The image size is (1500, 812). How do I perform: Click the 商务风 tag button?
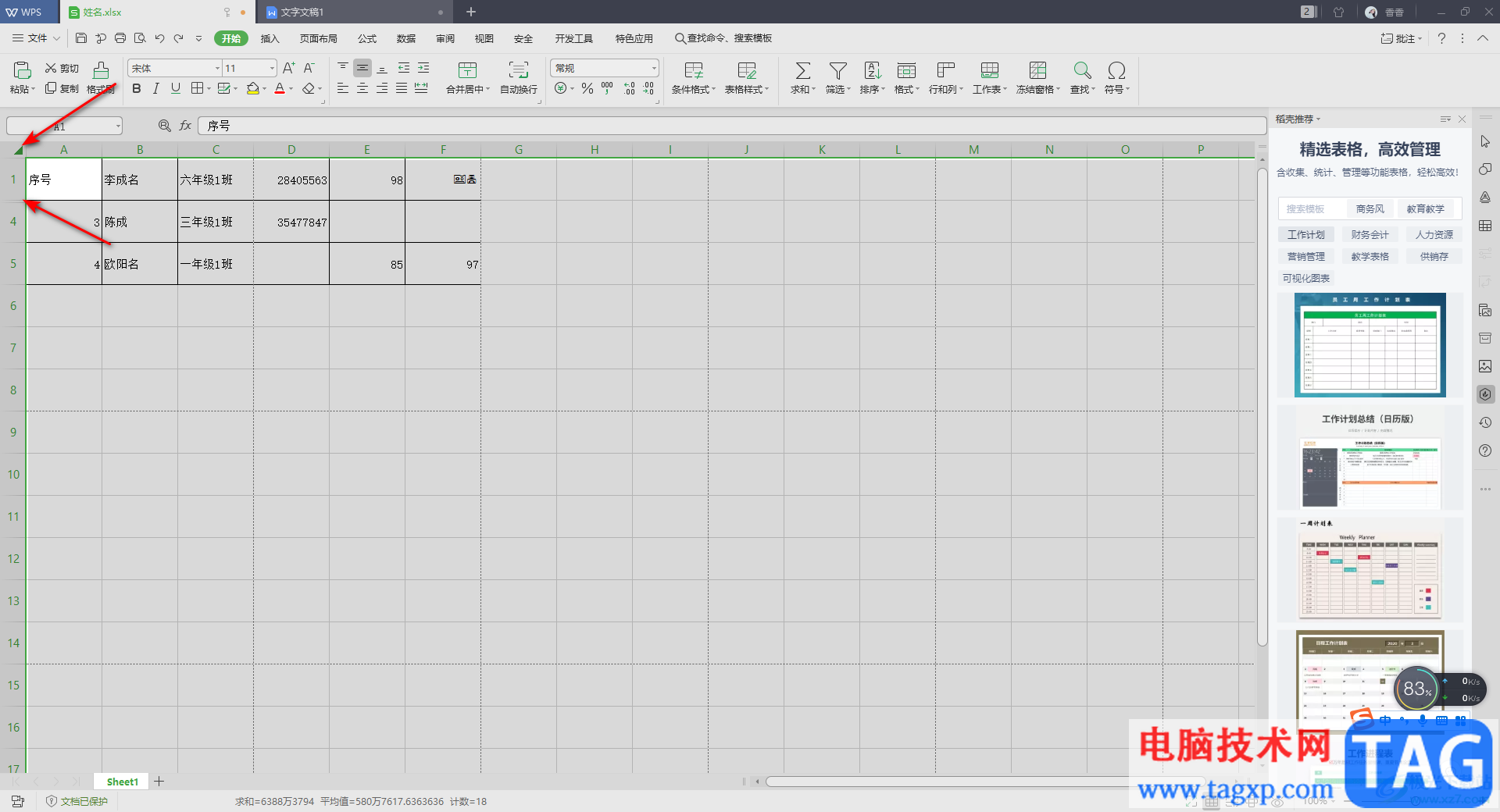click(1370, 209)
